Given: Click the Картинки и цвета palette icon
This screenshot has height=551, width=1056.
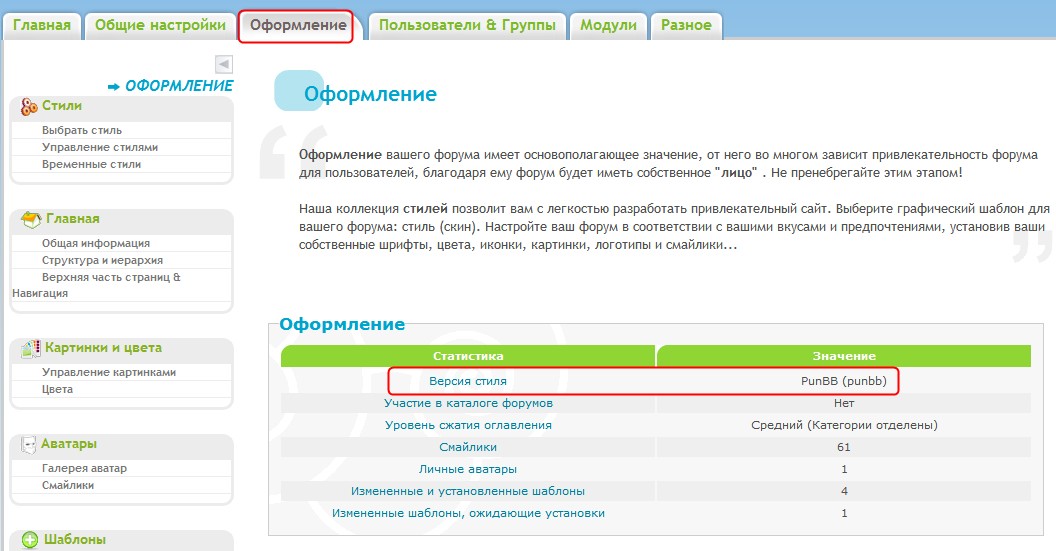Looking at the screenshot, I should (x=30, y=349).
